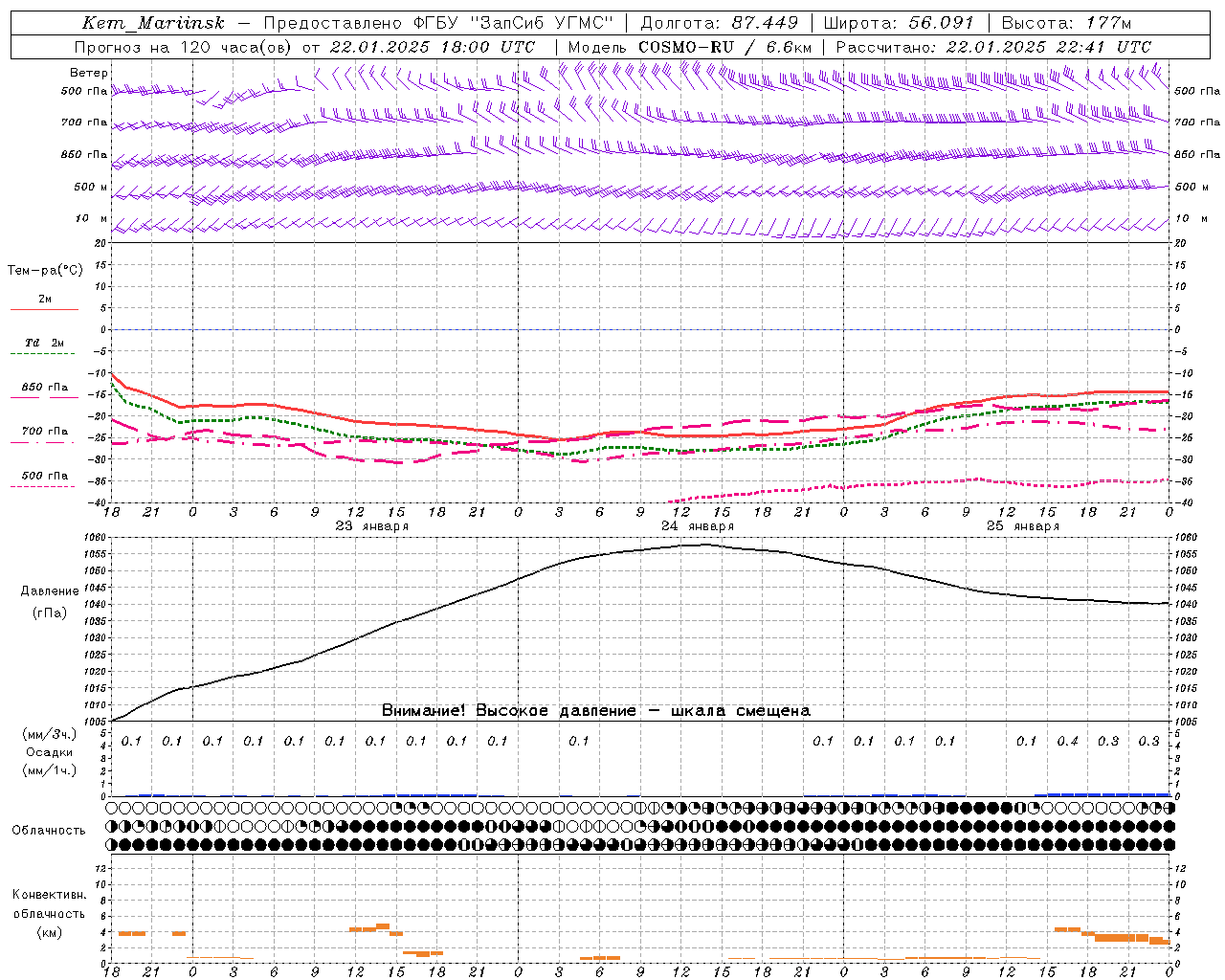Viewport: 1225px width, 980px height.
Task: Click the 'Конвективн.' convective cloud label
Action: (x=49, y=895)
